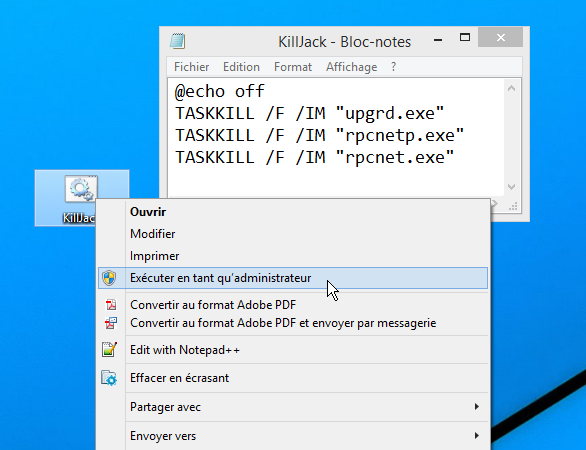Click the Notepad icon in title bar
The image size is (586, 450).
tap(178, 41)
